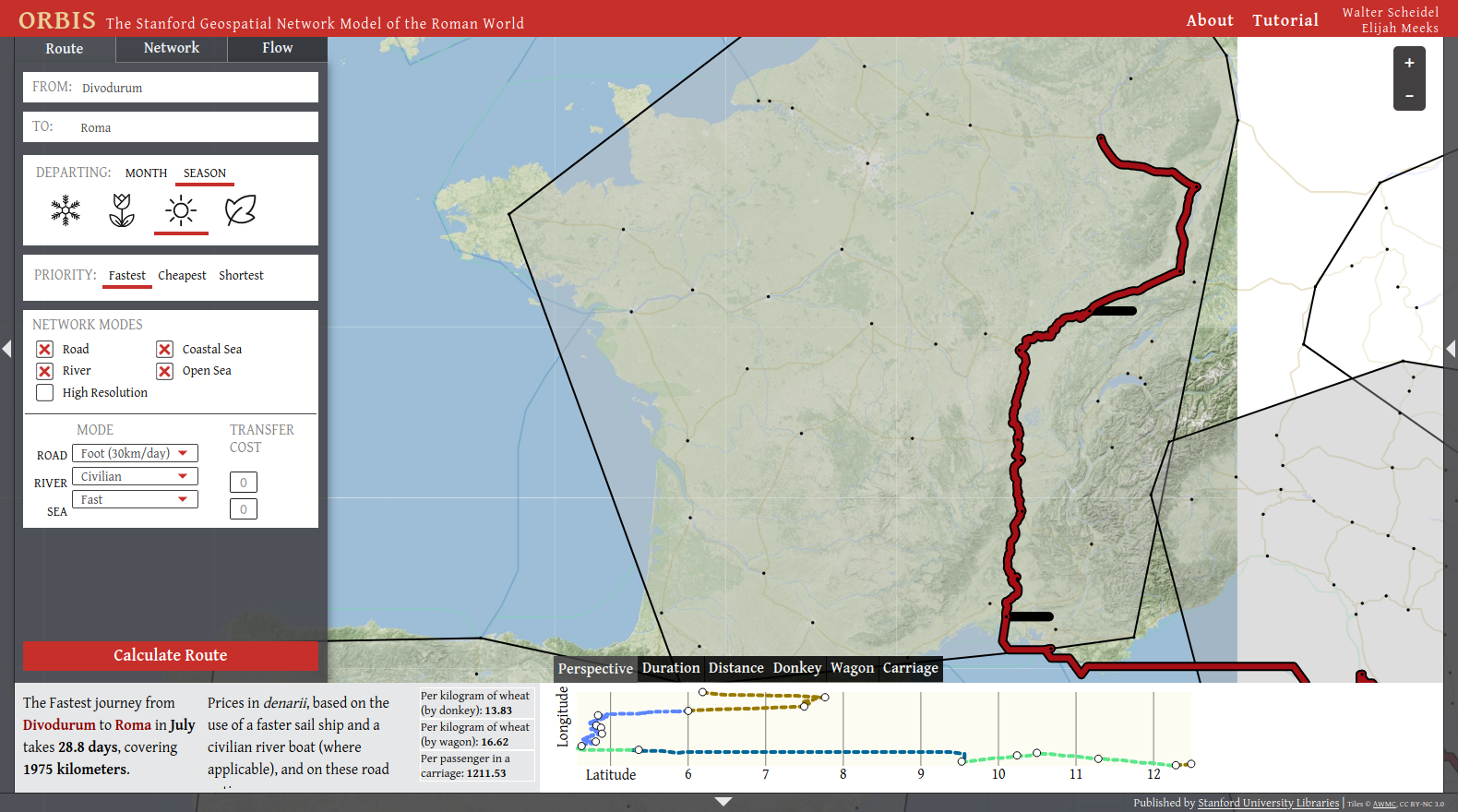
Task: Zoom in the map with plus button
Action: click(1409, 63)
